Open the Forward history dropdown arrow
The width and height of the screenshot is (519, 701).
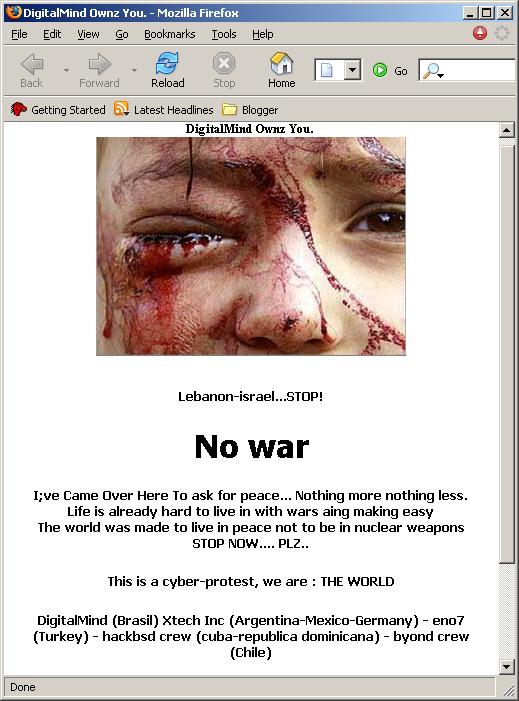[134, 70]
